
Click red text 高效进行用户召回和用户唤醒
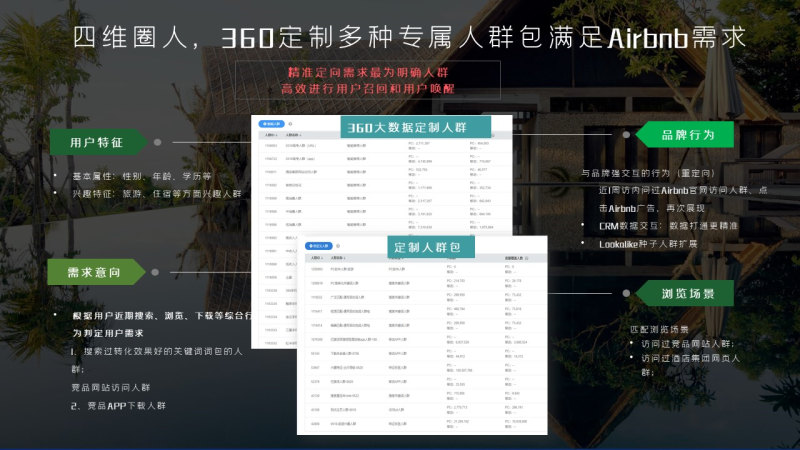(x=368, y=89)
